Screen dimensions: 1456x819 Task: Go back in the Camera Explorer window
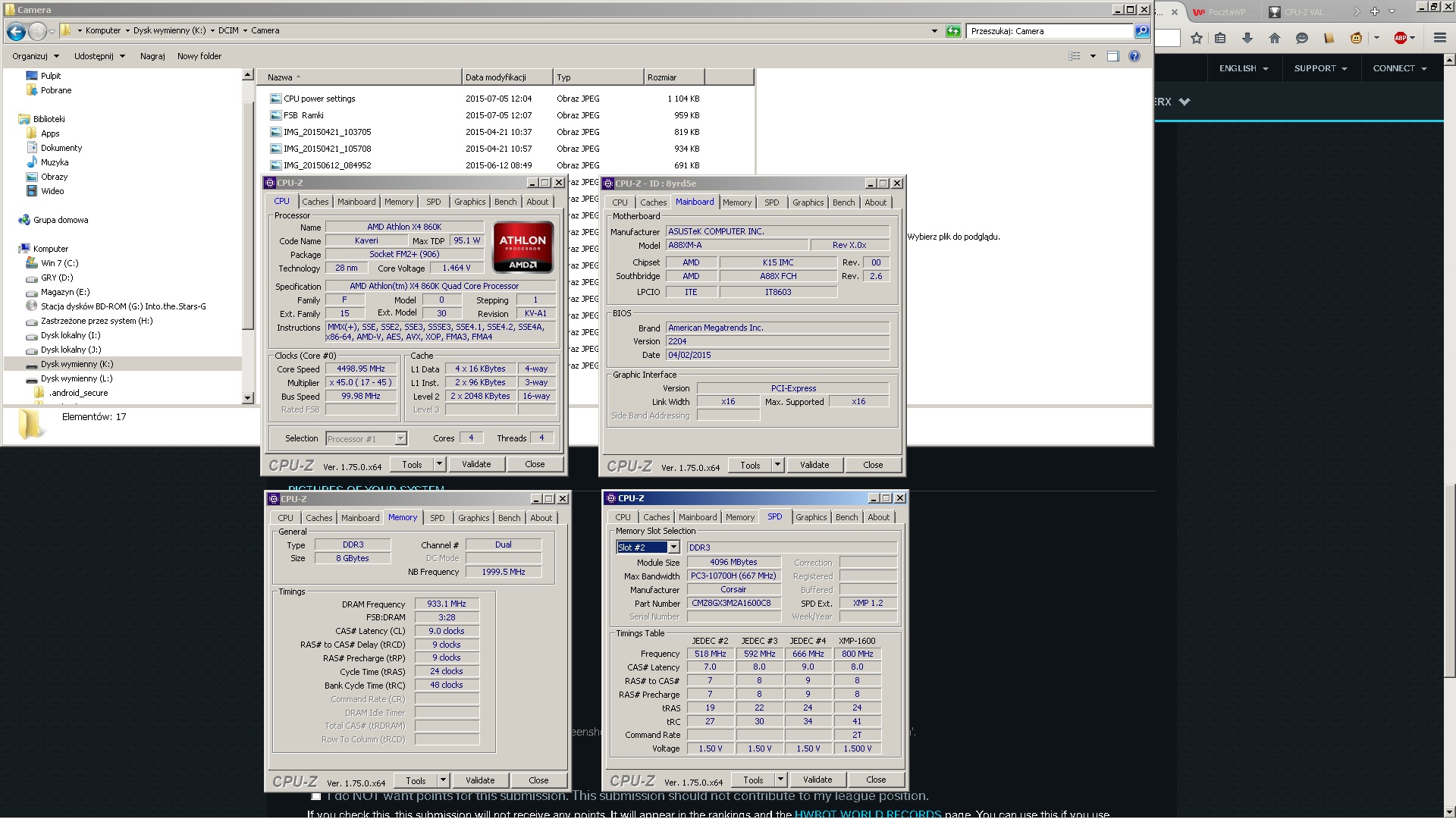(16, 31)
